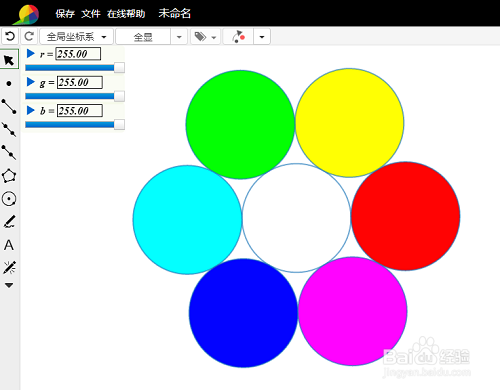Select the blue circle
Image resolution: width=500 pixels, height=390 pixels.
[243, 313]
